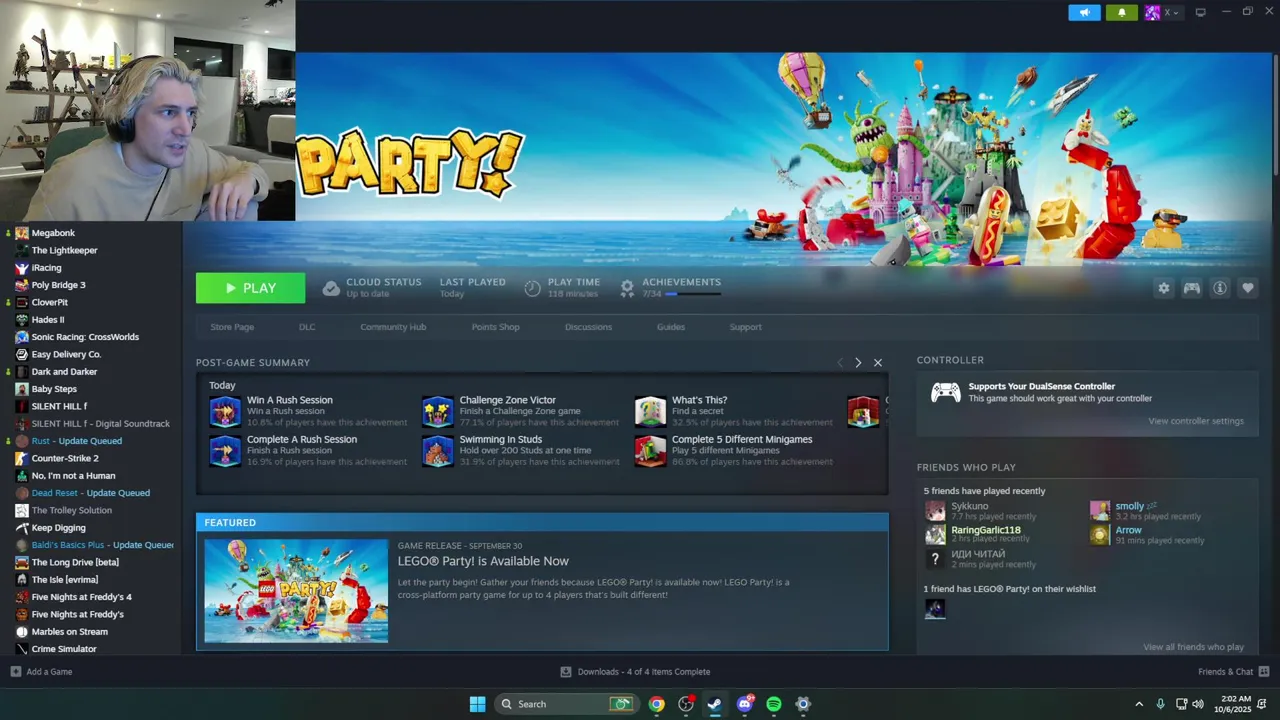Expand the account name dropdown
This screenshot has width=1280, height=720.
click(x=1171, y=12)
